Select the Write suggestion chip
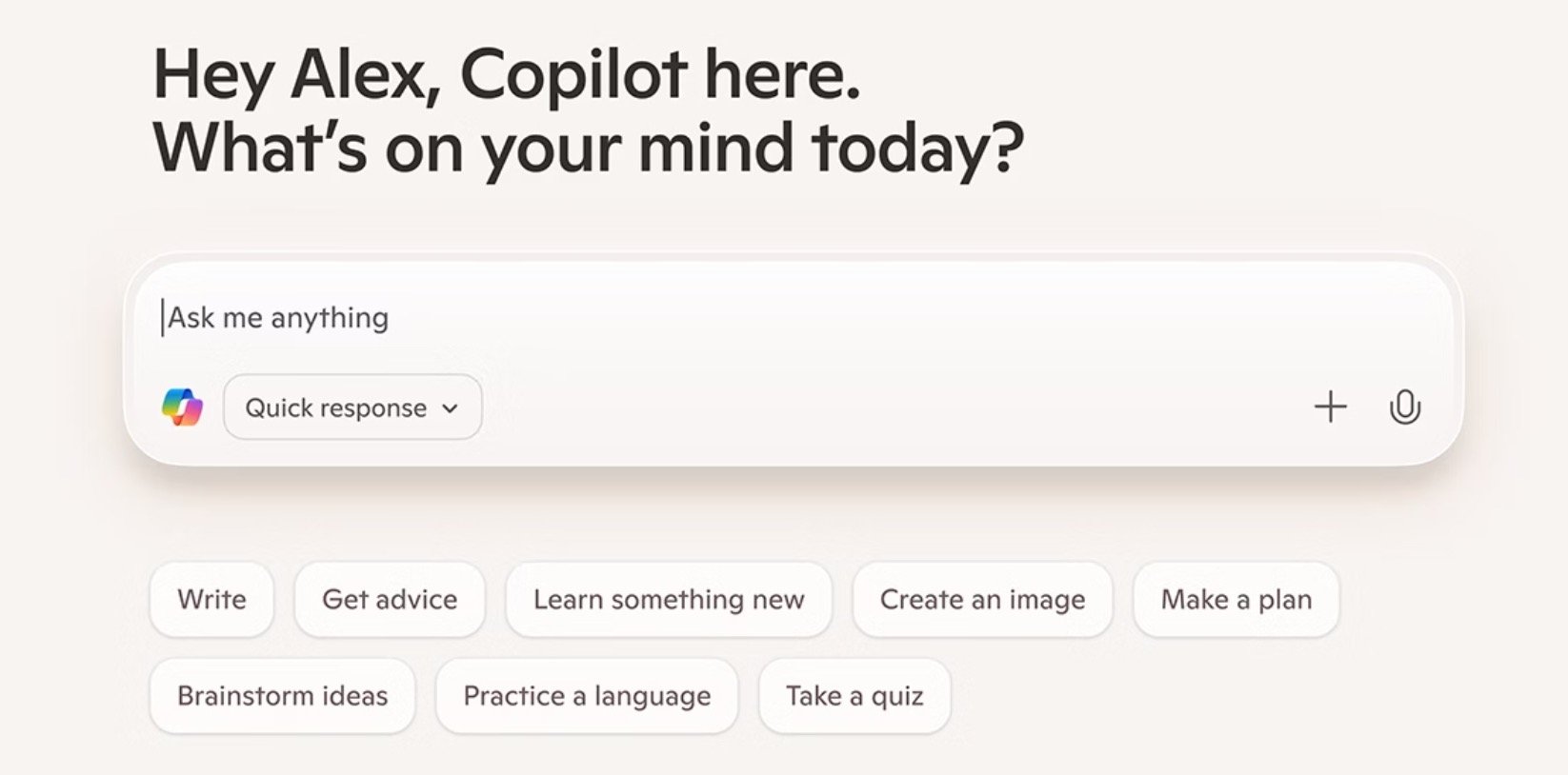 click(211, 600)
